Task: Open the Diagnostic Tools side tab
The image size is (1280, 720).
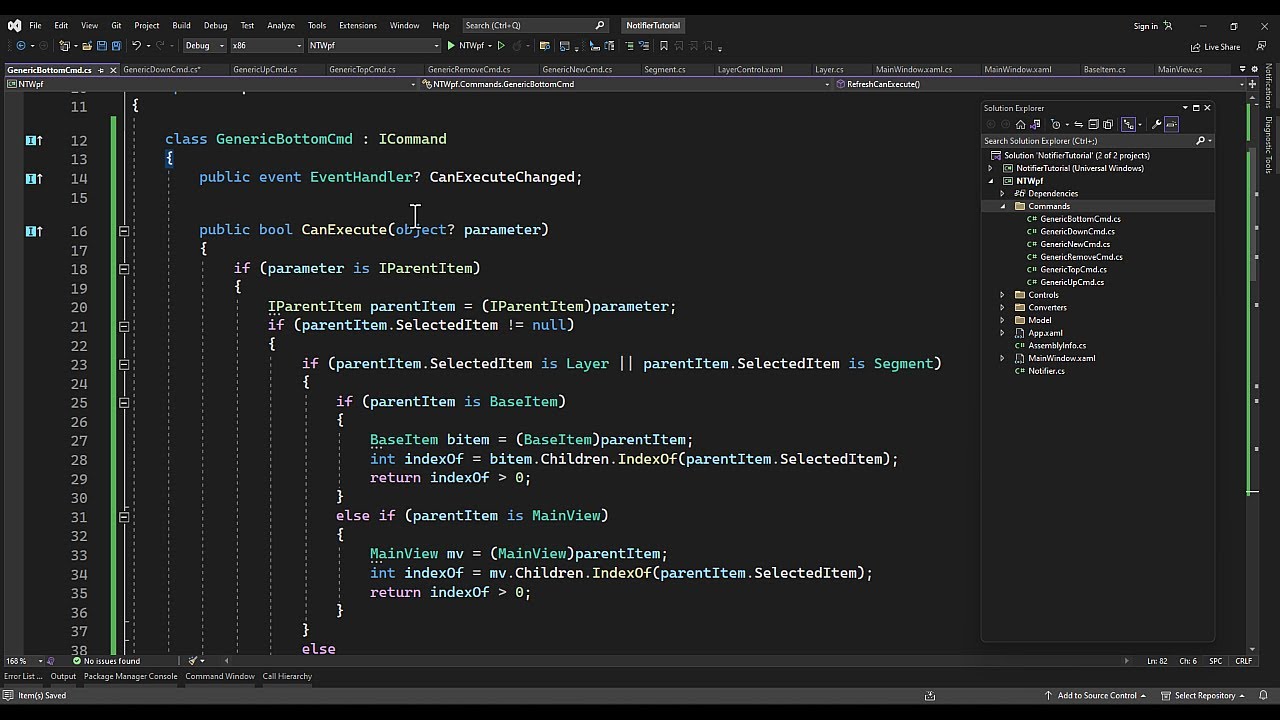Action: [1269, 146]
